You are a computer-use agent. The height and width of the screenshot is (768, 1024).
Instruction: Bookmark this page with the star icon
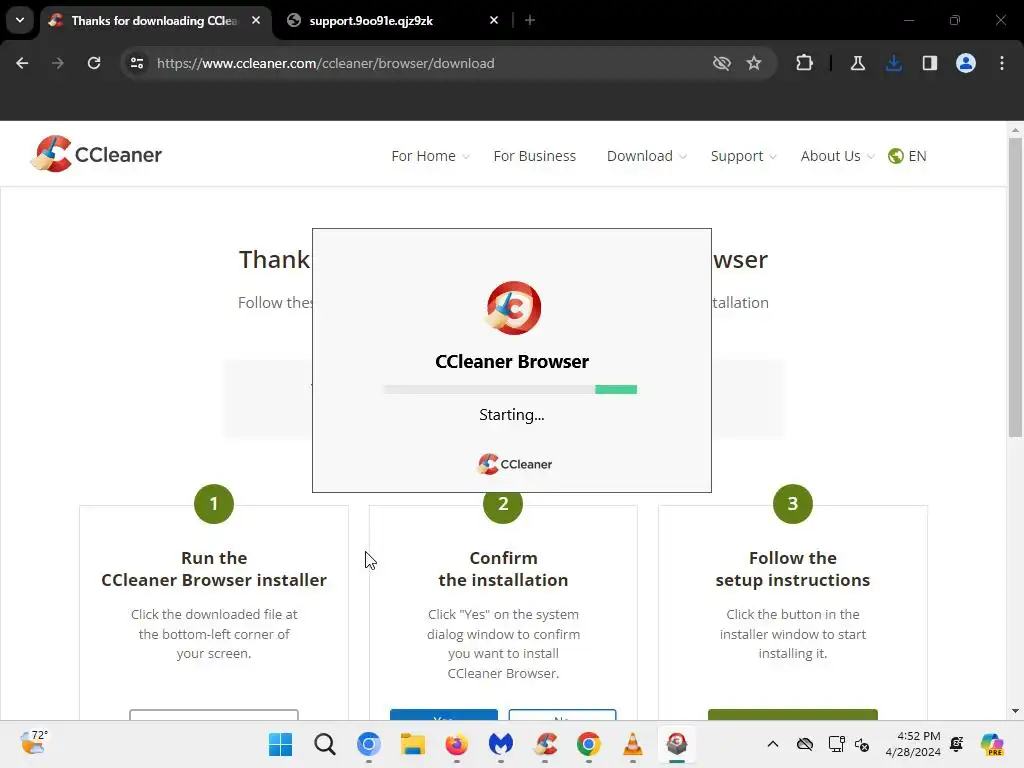pos(754,63)
